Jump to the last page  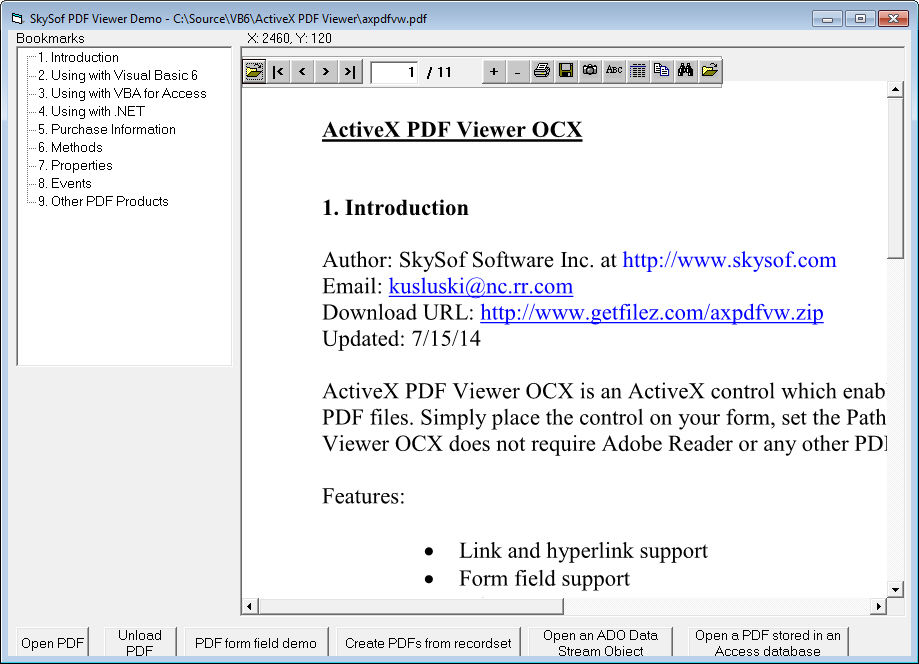pyautogui.click(x=349, y=71)
